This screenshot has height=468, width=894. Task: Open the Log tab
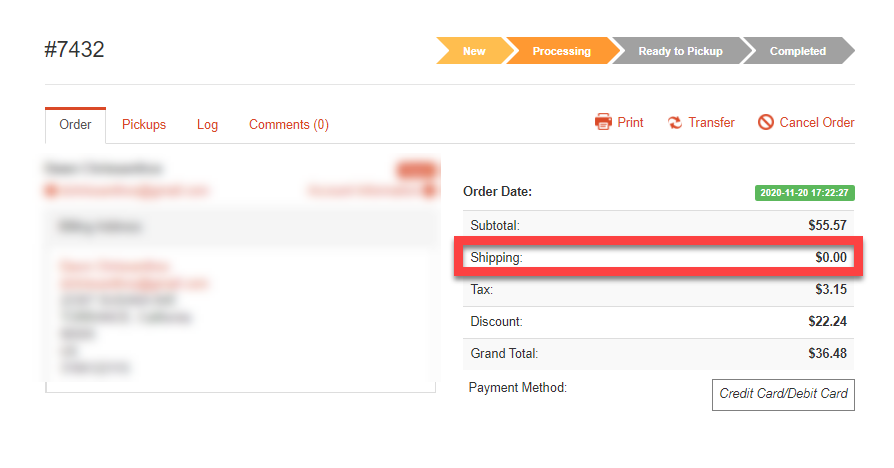pos(208,125)
